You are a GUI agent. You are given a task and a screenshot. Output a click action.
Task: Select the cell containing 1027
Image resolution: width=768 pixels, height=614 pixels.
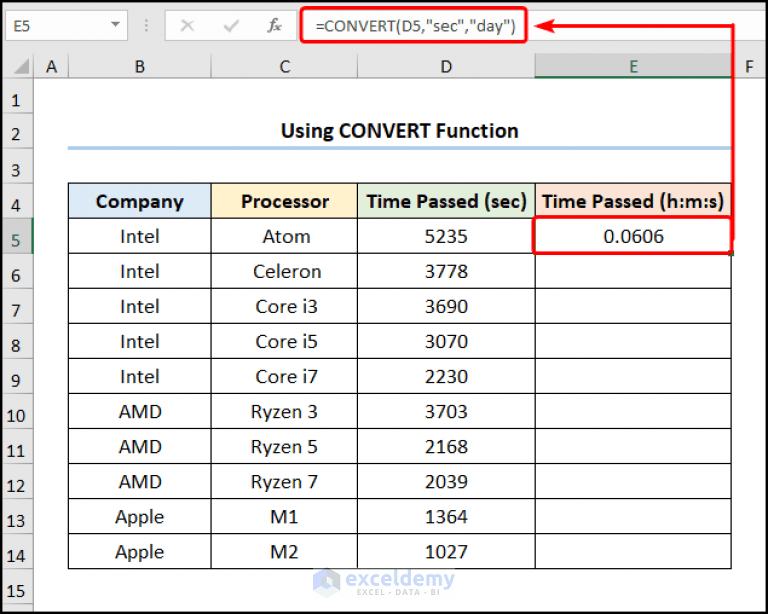tap(446, 551)
